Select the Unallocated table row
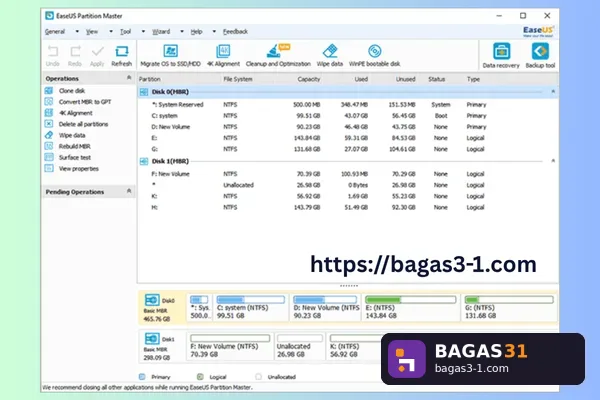 point(347,185)
